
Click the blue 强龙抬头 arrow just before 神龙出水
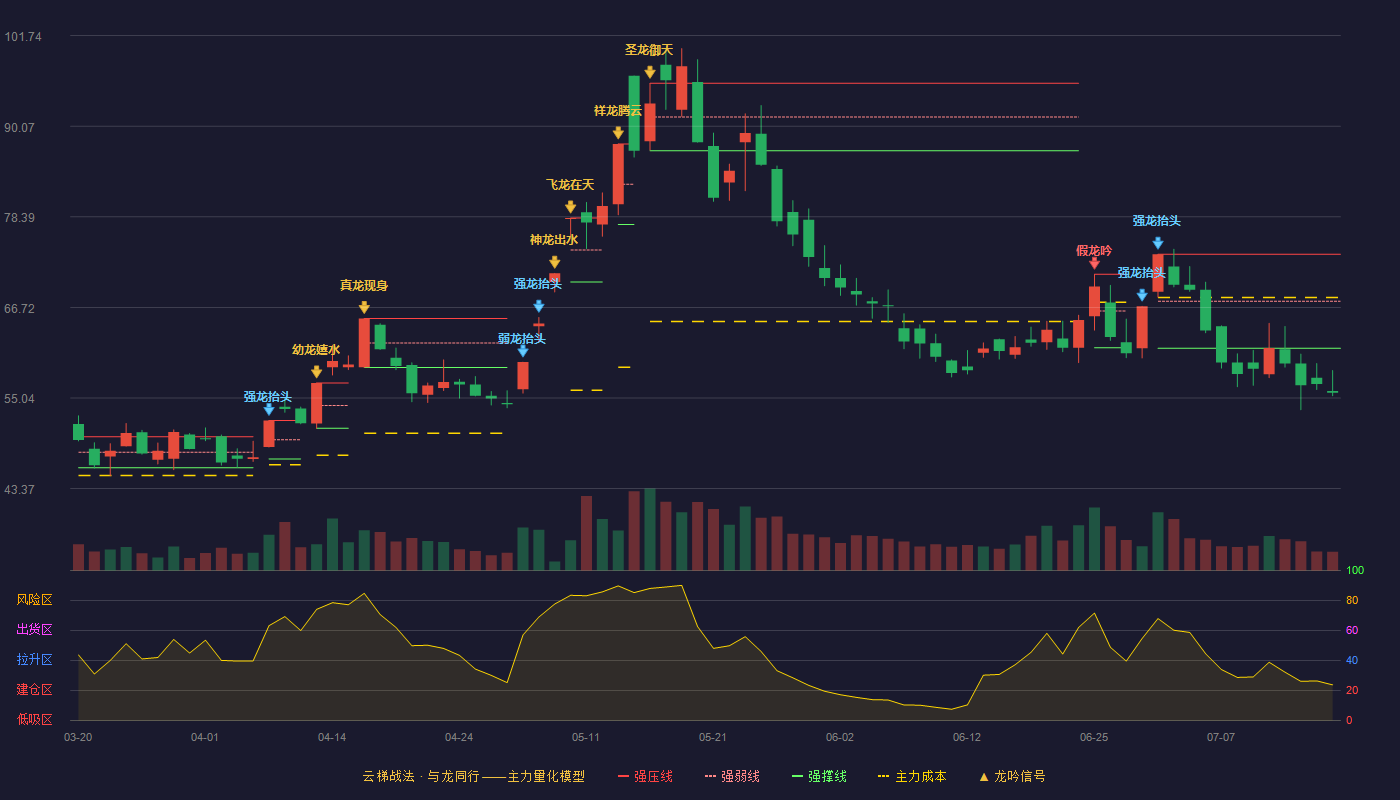[x=538, y=306]
